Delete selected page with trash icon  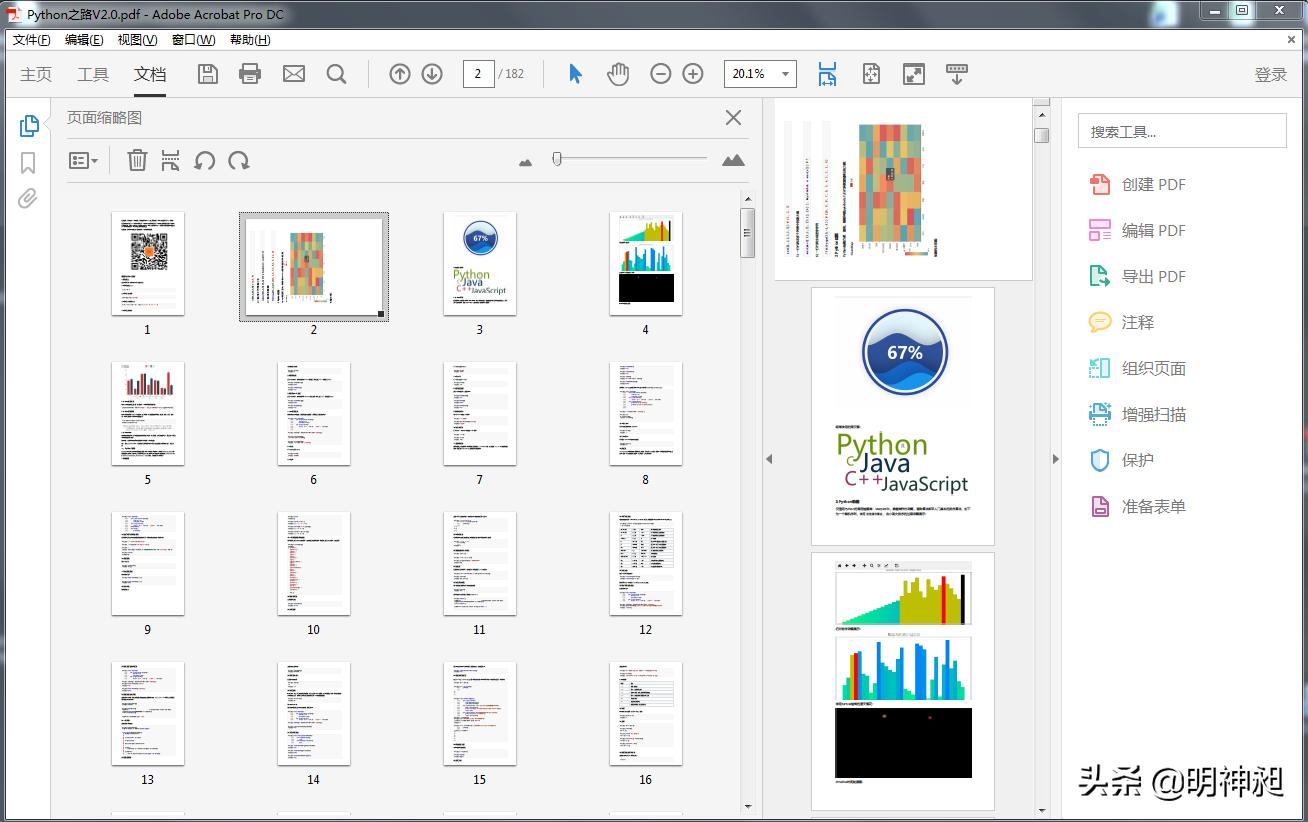click(137, 160)
